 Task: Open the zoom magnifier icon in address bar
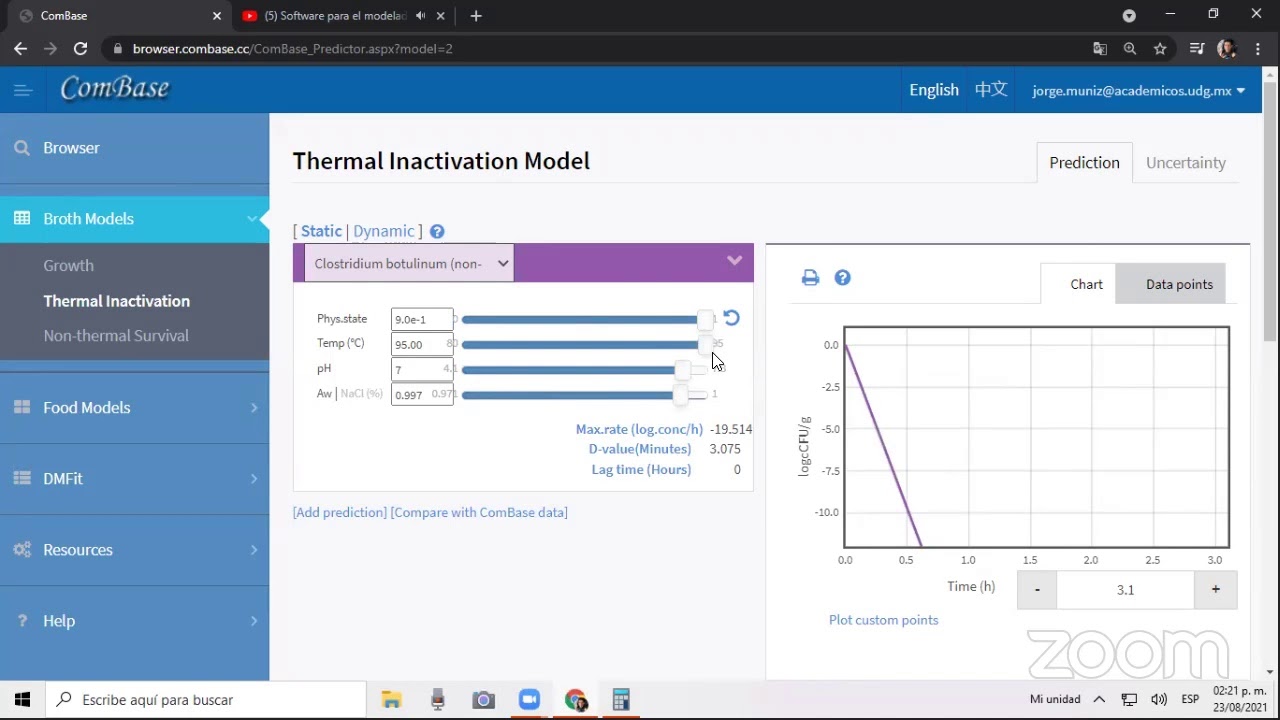click(x=1130, y=48)
